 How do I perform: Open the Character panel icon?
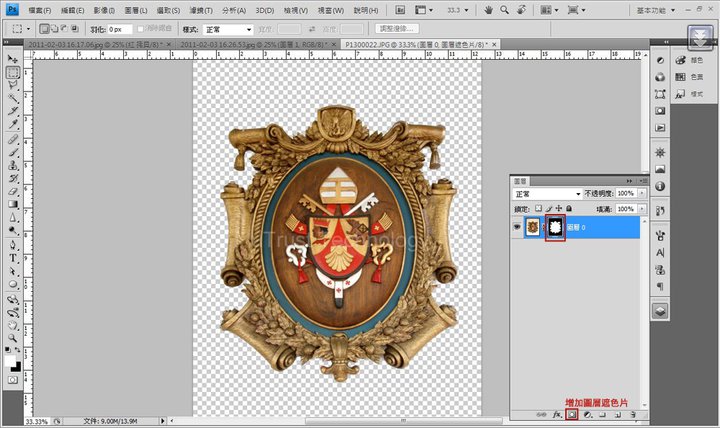[x=660, y=253]
